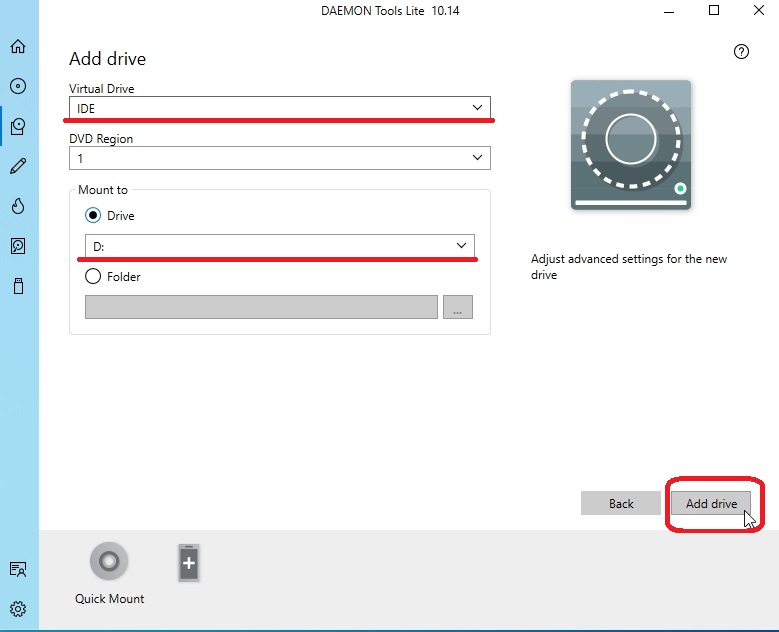Click the Quick Mount label
Viewport: 779px width, 632px height.
109,599
